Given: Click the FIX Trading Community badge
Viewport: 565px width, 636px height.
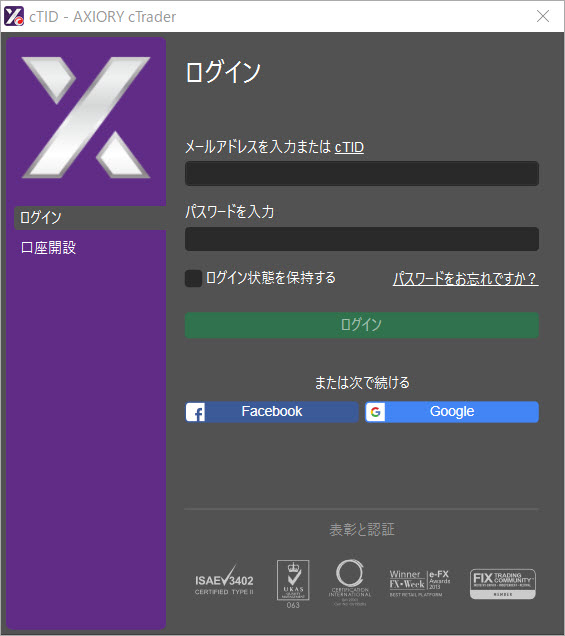Looking at the screenshot, I should 503,584.
